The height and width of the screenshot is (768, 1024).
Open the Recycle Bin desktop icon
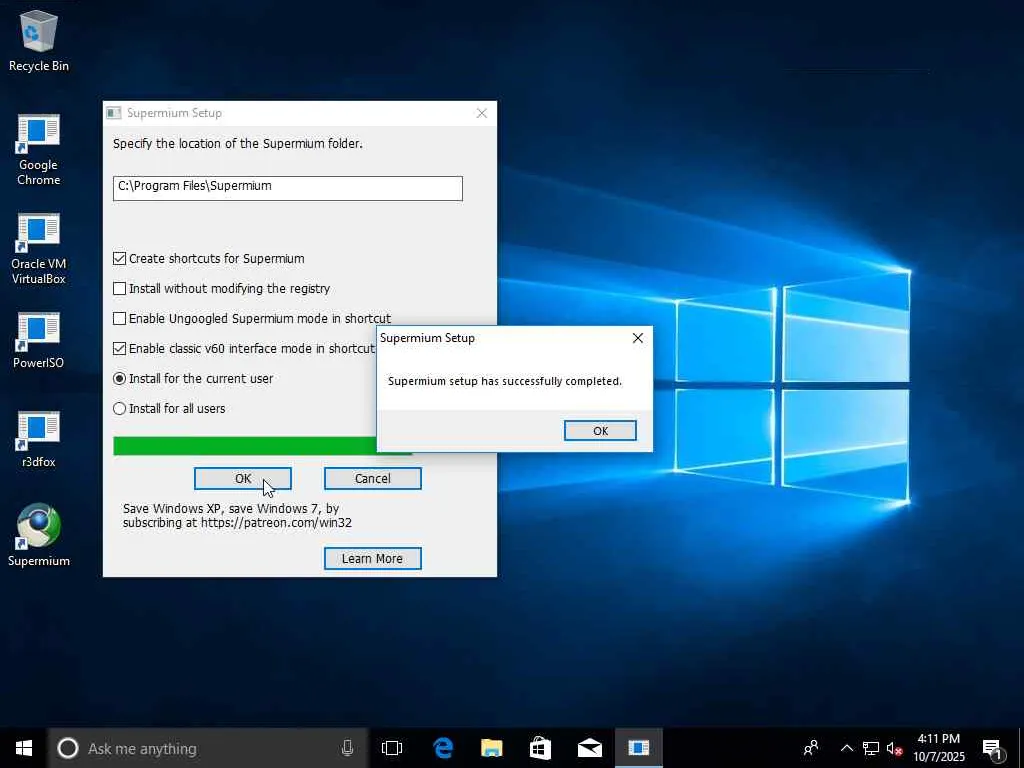pos(39,40)
